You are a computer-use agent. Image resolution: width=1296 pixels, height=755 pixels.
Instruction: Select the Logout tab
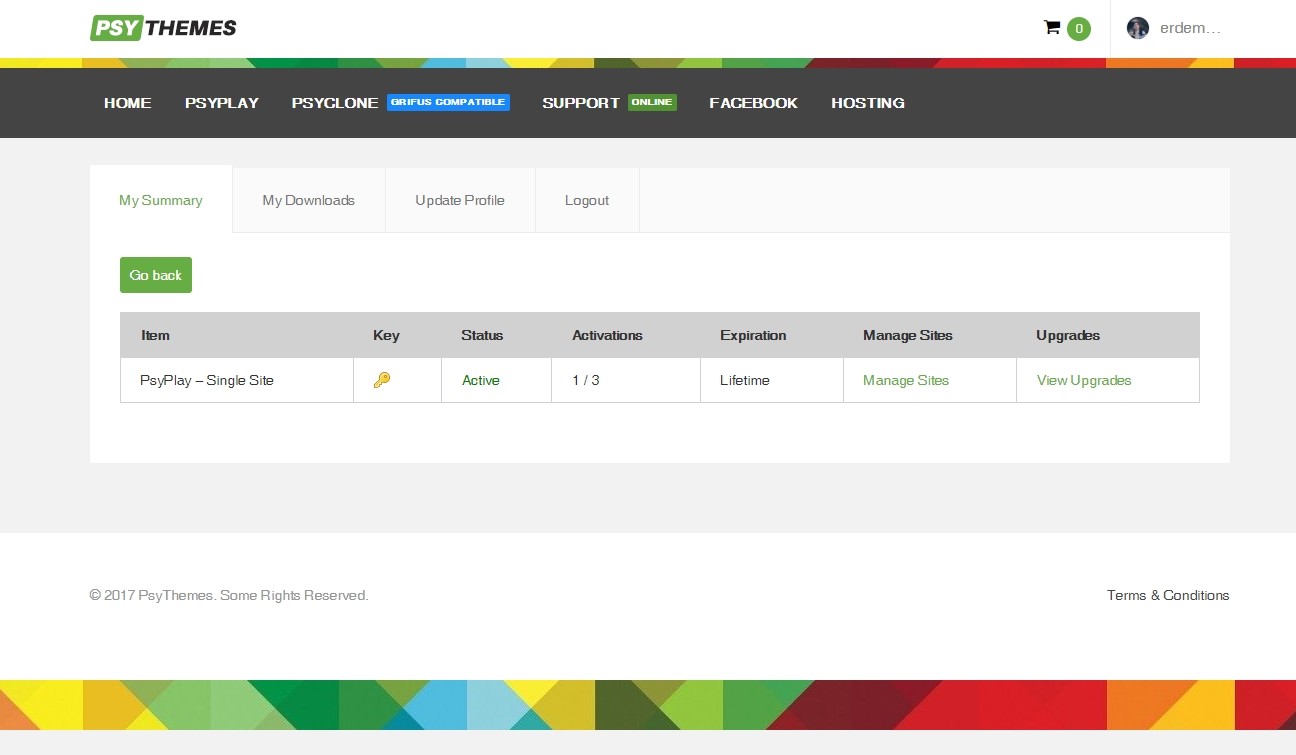pyautogui.click(x=587, y=200)
